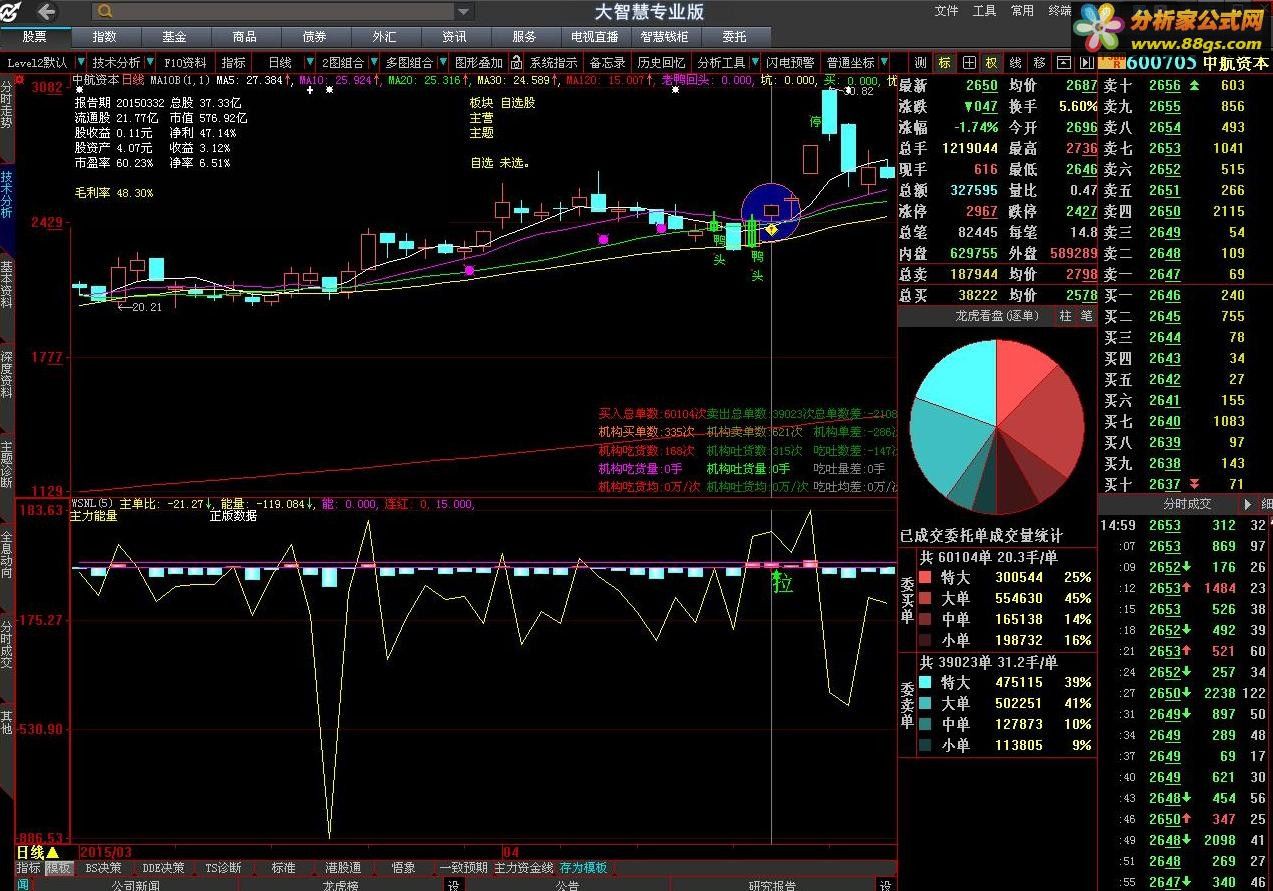
Task: Expand the 普通坐标 dropdown arrow
Action: (884, 62)
